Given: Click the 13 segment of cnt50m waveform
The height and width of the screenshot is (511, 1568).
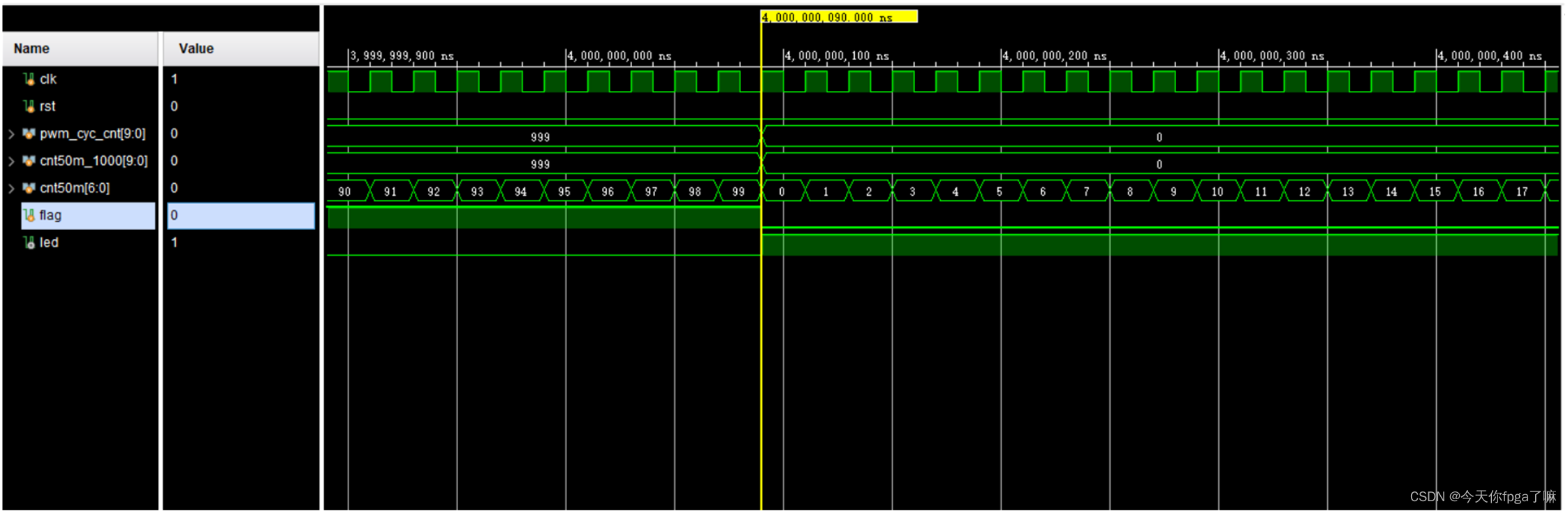Looking at the screenshot, I should point(1348,192).
